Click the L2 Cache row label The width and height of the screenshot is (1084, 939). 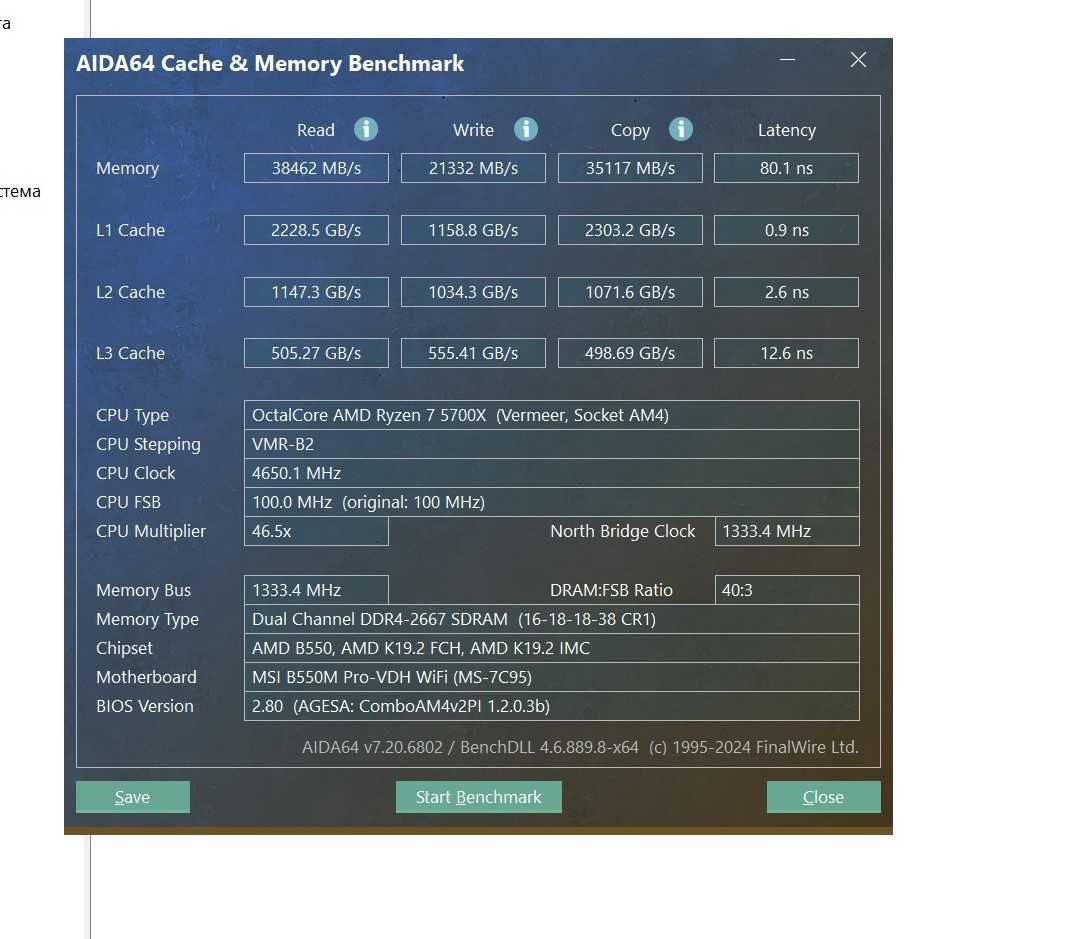pos(131,292)
